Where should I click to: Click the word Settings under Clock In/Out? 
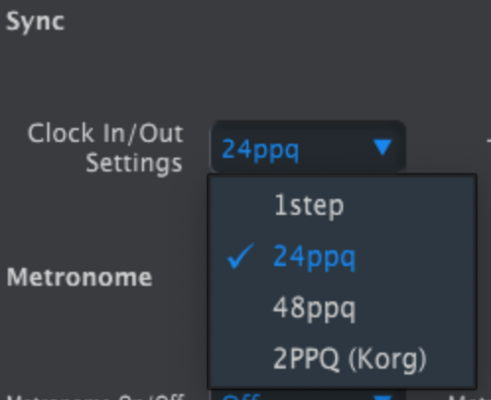tap(134, 164)
